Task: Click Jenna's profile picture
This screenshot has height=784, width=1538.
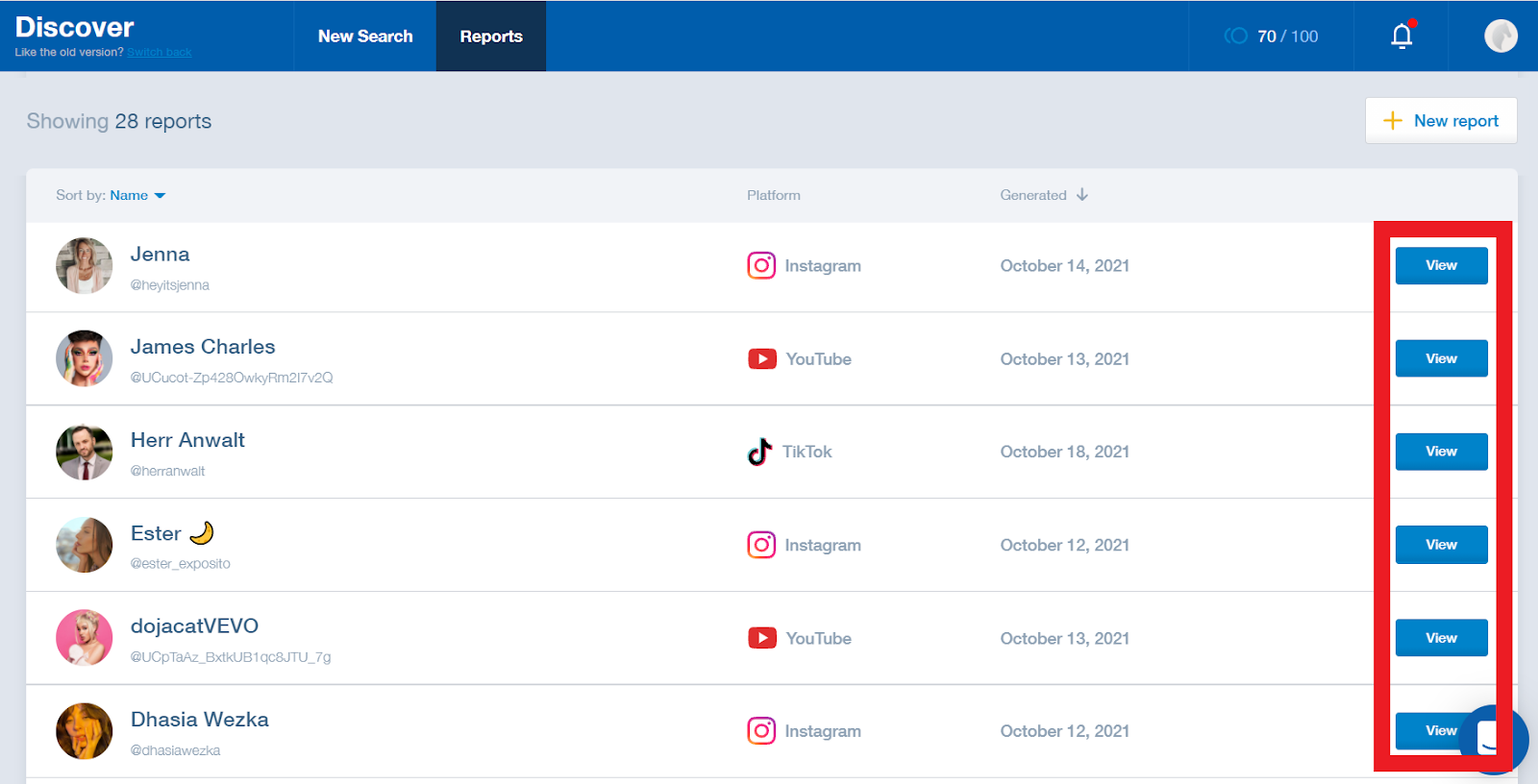Action: [85, 265]
